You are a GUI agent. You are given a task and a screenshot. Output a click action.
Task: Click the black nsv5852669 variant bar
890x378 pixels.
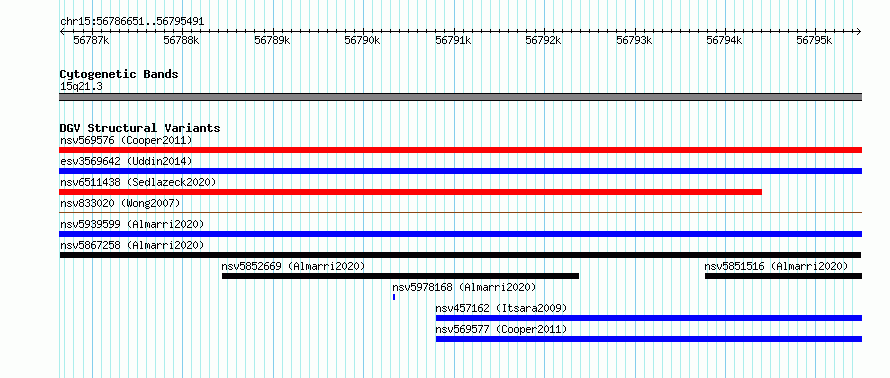tap(400, 276)
